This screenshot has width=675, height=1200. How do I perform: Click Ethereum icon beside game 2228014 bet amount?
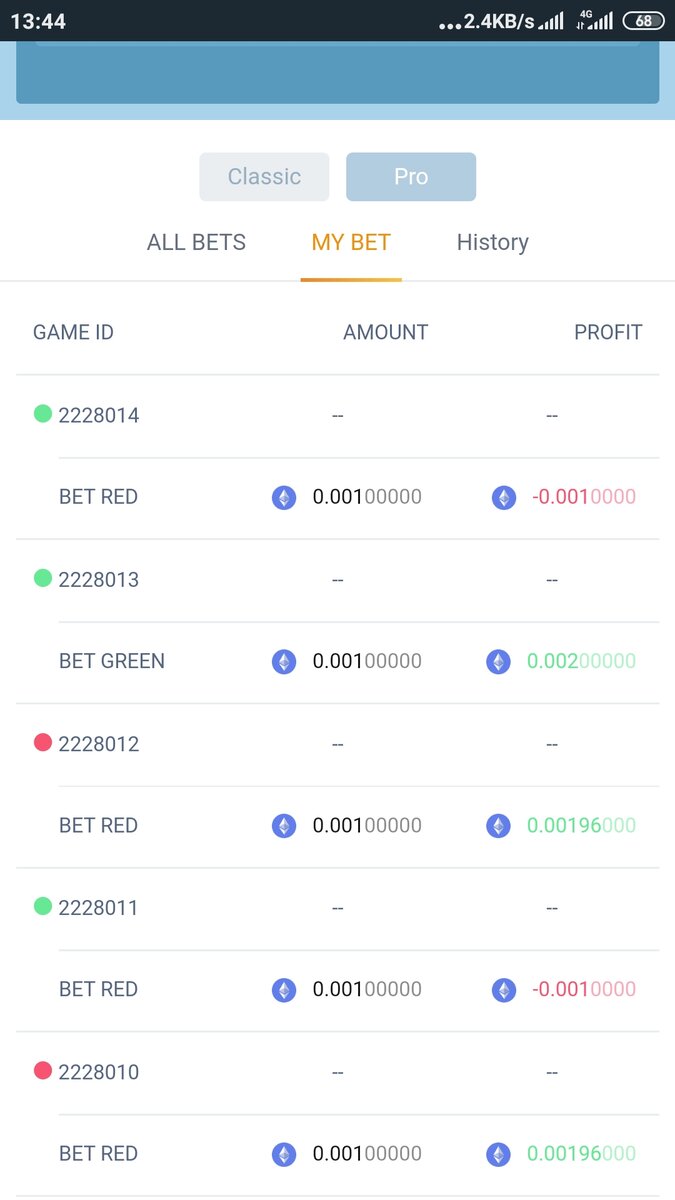[x=284, y=498]
